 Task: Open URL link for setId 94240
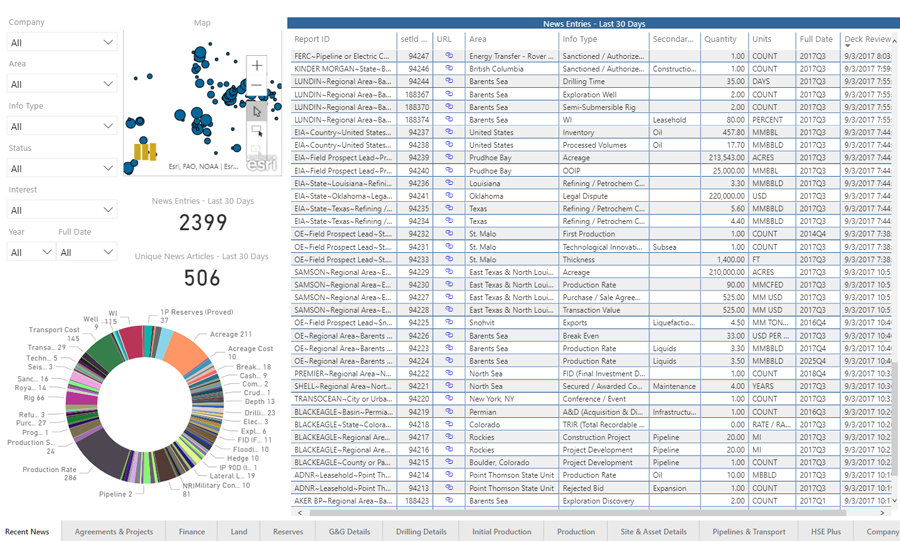coord(449,170)
